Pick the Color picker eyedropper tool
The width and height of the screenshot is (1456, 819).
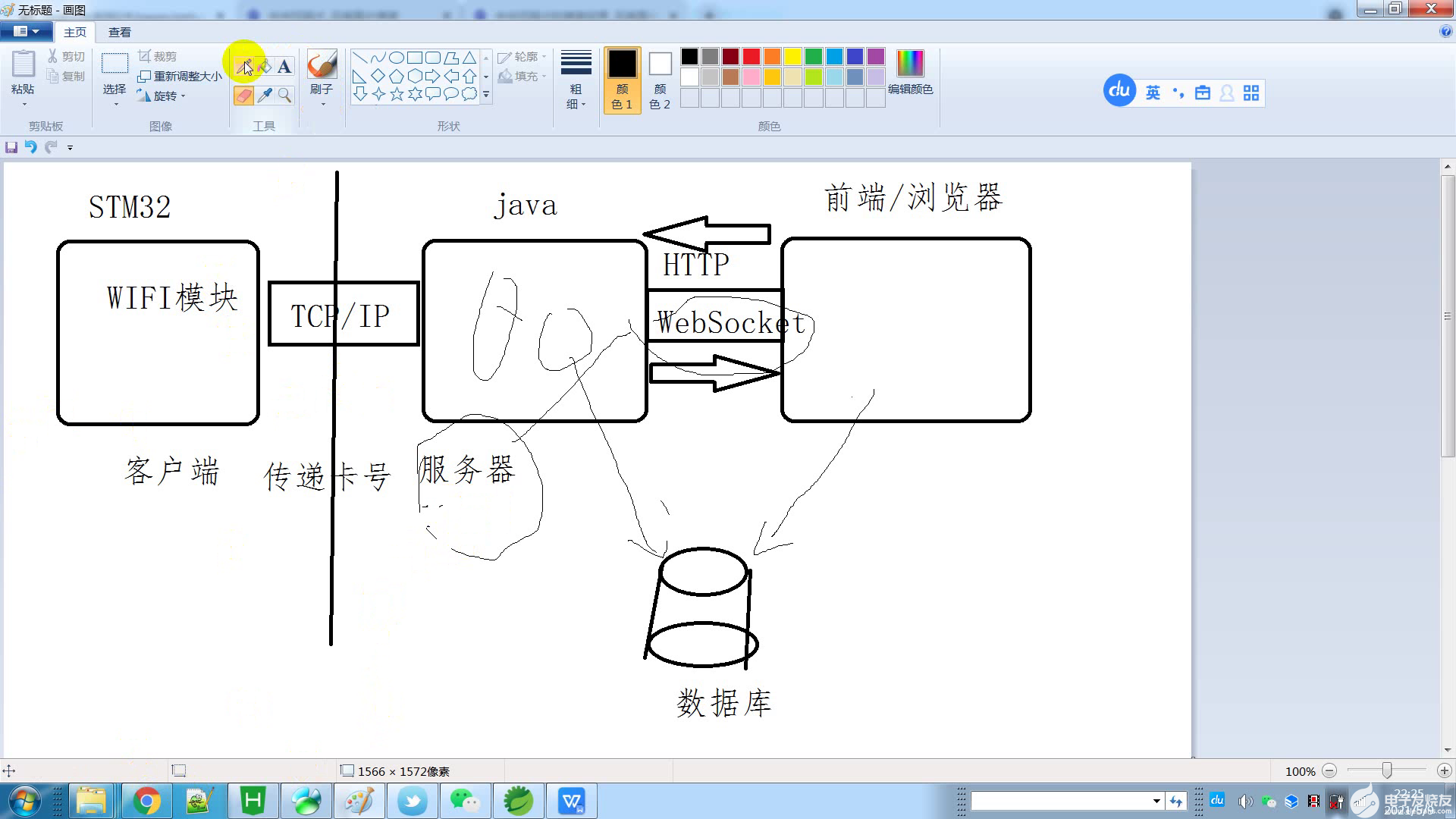click(264, 95)
